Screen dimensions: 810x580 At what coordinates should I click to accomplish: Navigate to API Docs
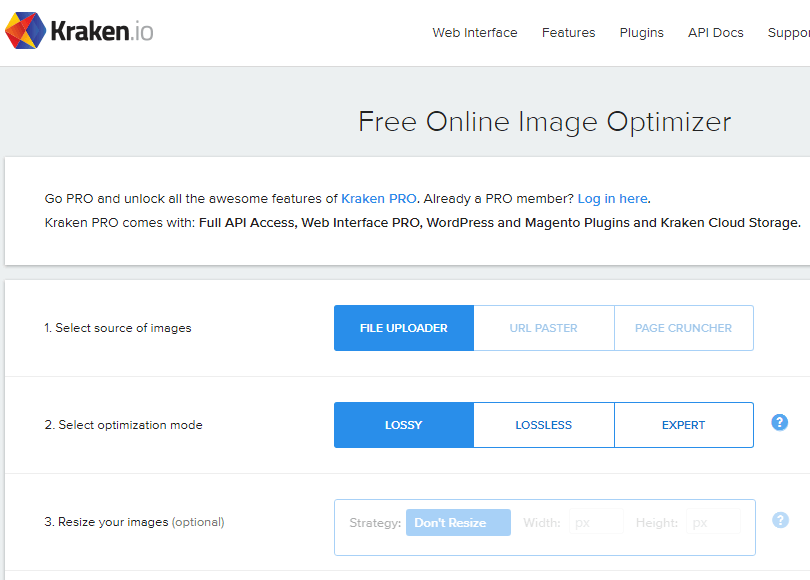tap(716, 33)
